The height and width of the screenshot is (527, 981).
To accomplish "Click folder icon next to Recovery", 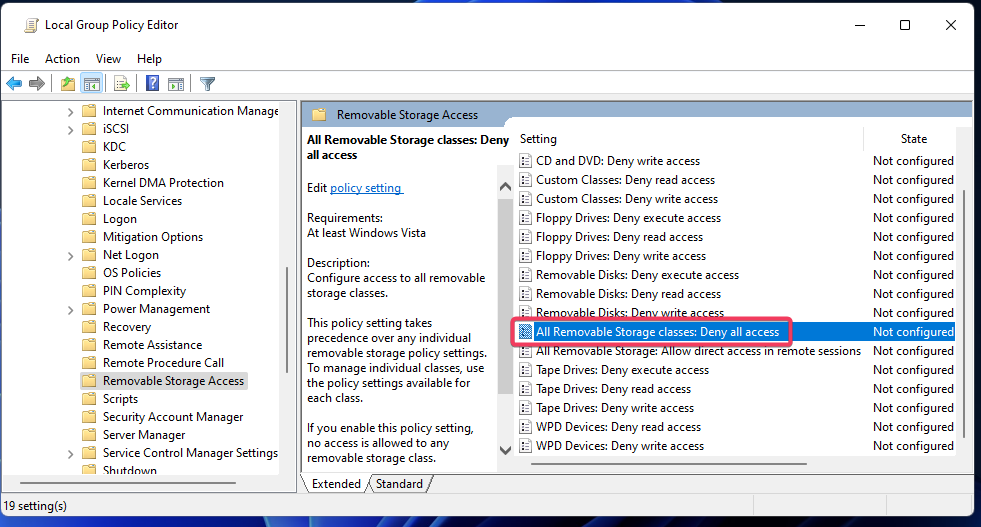I will (x=89, y=327).
